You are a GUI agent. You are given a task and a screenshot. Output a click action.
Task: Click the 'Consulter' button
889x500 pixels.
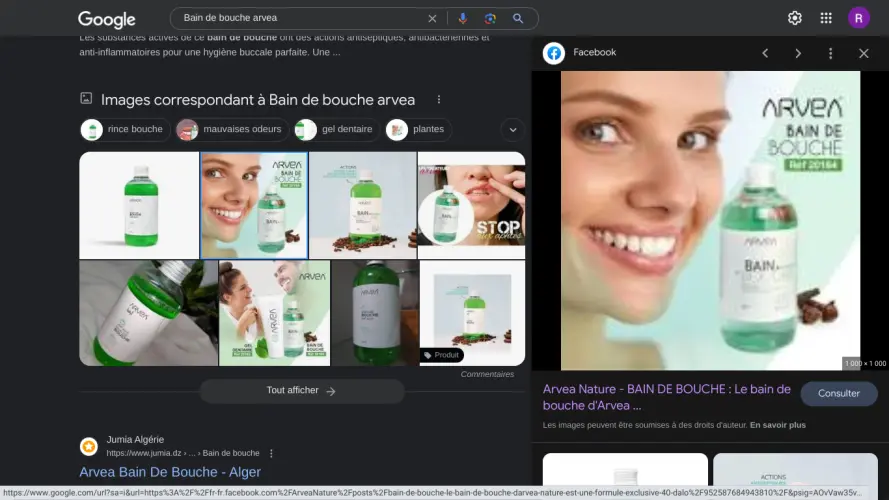pos(839,393)
